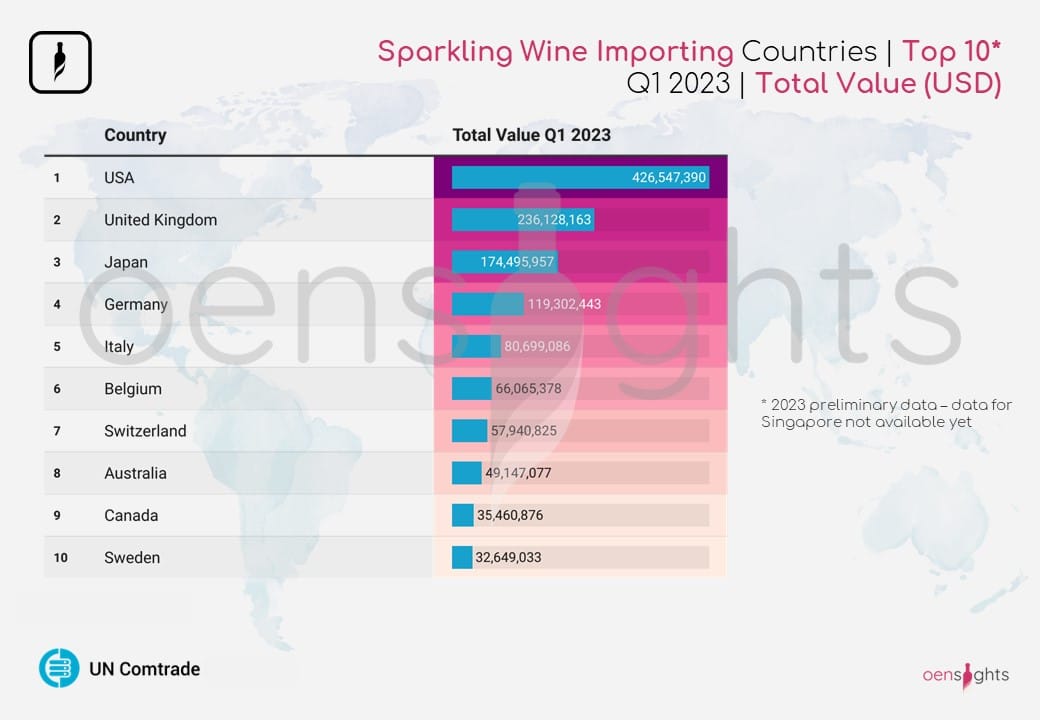Click the bottle logo icon at top-left
The image size is (1040, 720).
60,62
